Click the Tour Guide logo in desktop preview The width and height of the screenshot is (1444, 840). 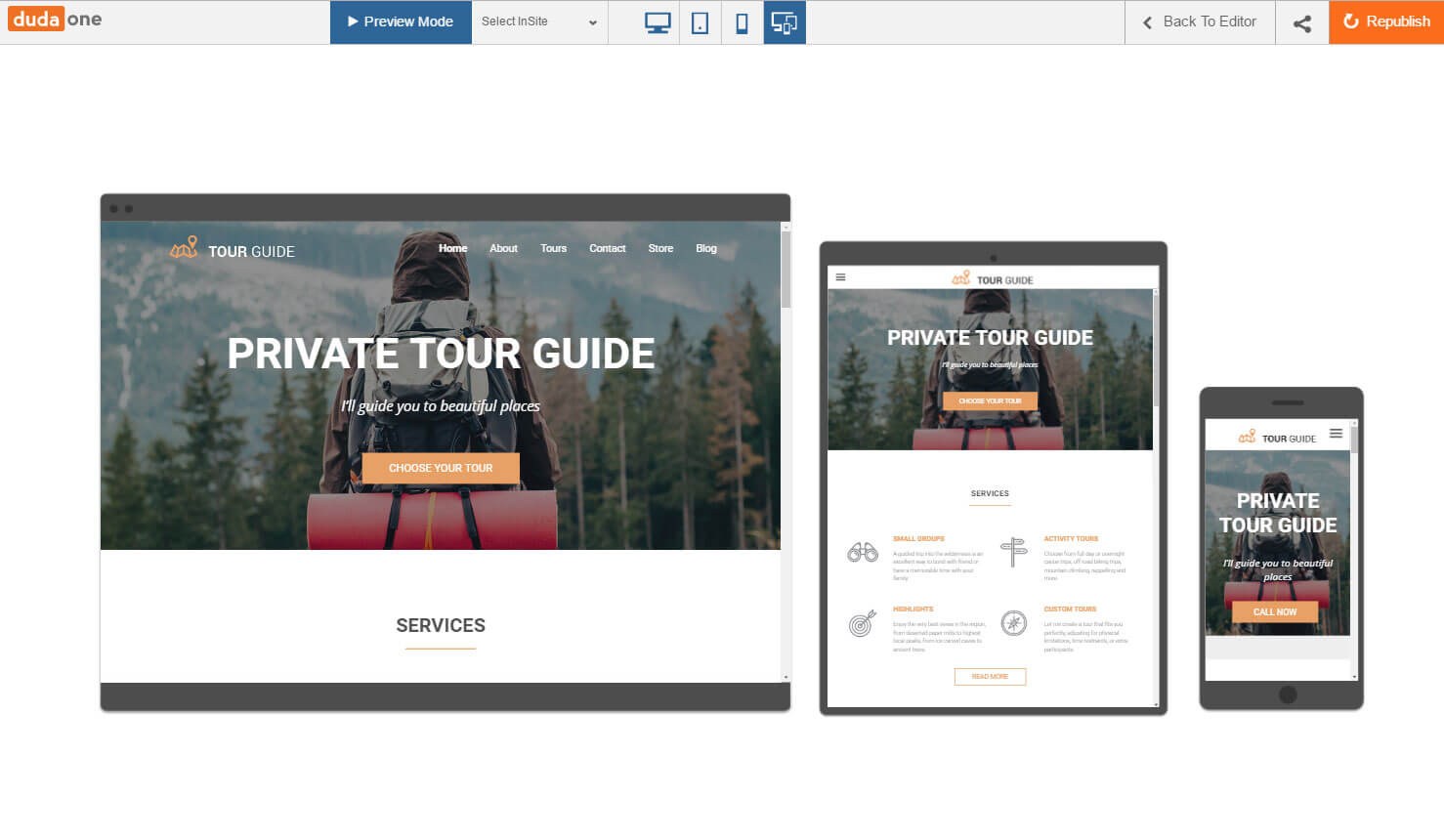tap(232, 248)
